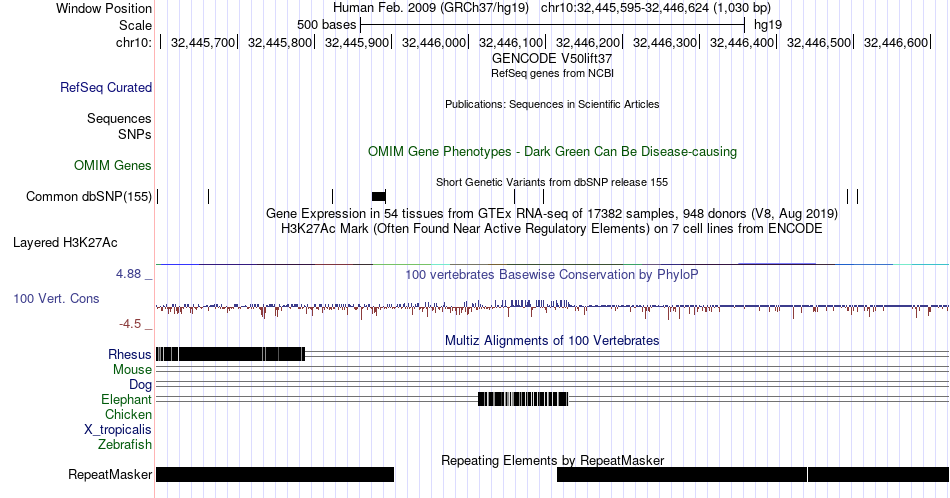Click the -4.5 conservation lower value
The image size is (950, 498).
pyautogui.click(x=130, y=324)
